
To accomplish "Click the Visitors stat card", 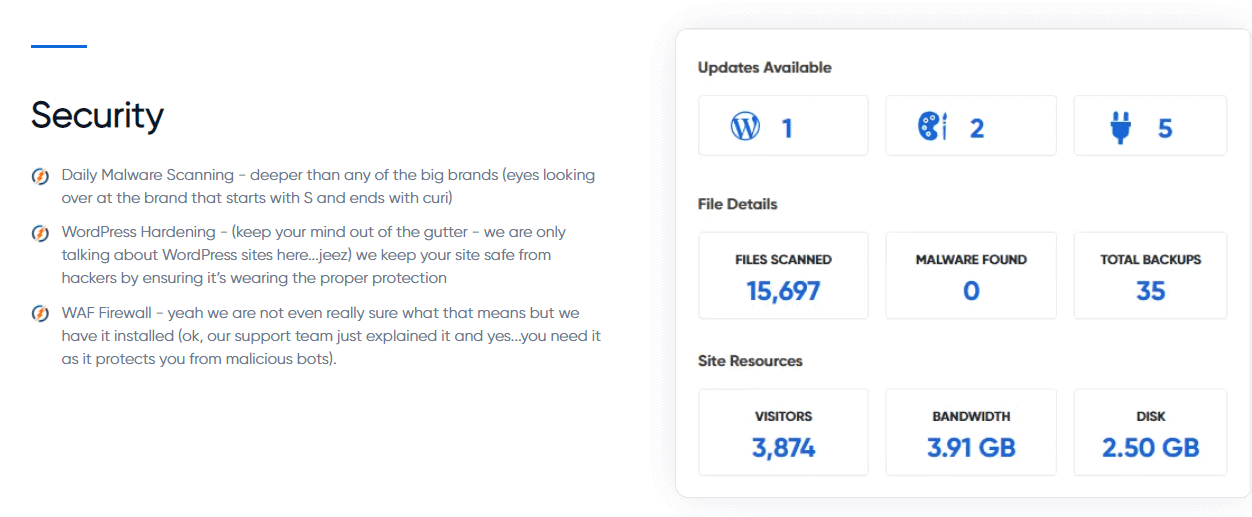I will [783, 432].
